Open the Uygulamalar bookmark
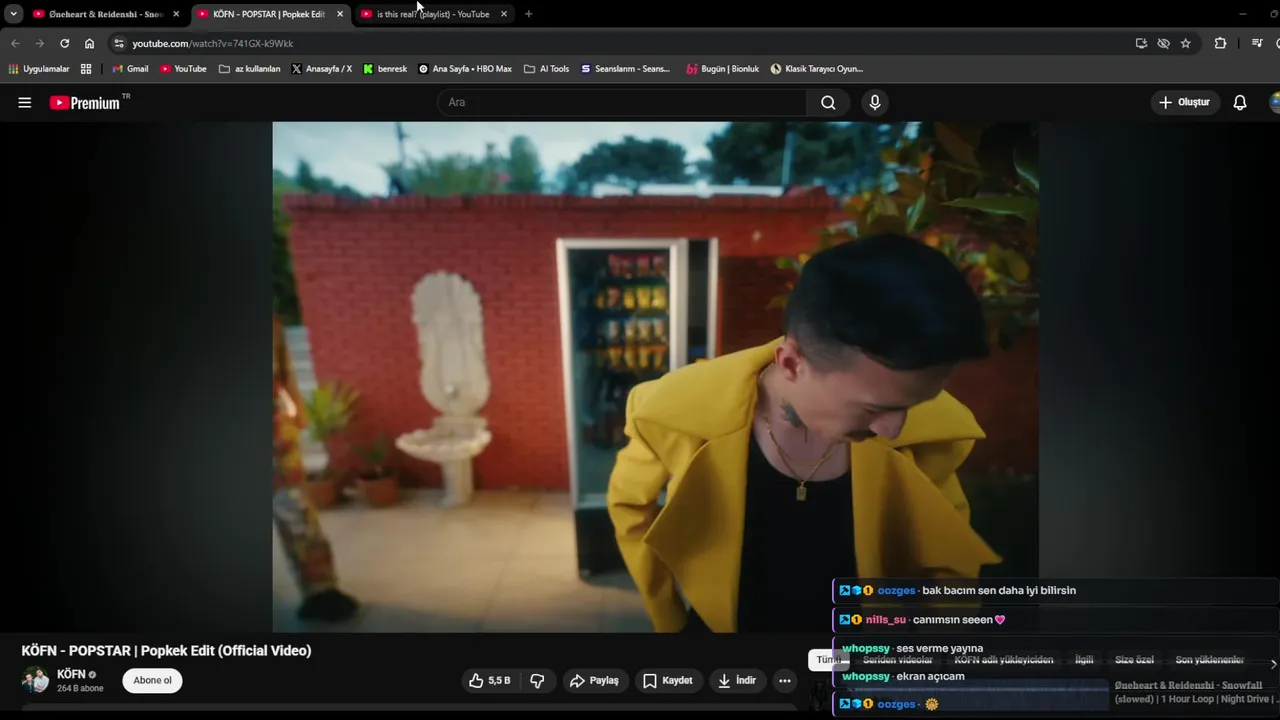This screenshot has width=1280, height=720. tap(39, 69)
